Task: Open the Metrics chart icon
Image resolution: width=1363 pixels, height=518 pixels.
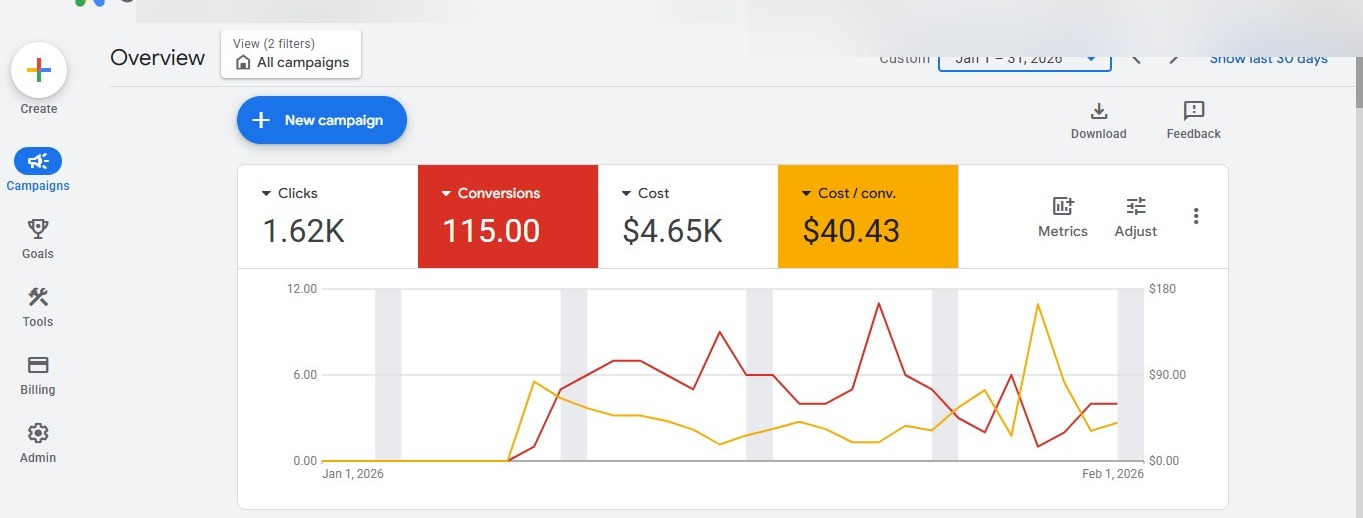Action: coord(1063,206)
